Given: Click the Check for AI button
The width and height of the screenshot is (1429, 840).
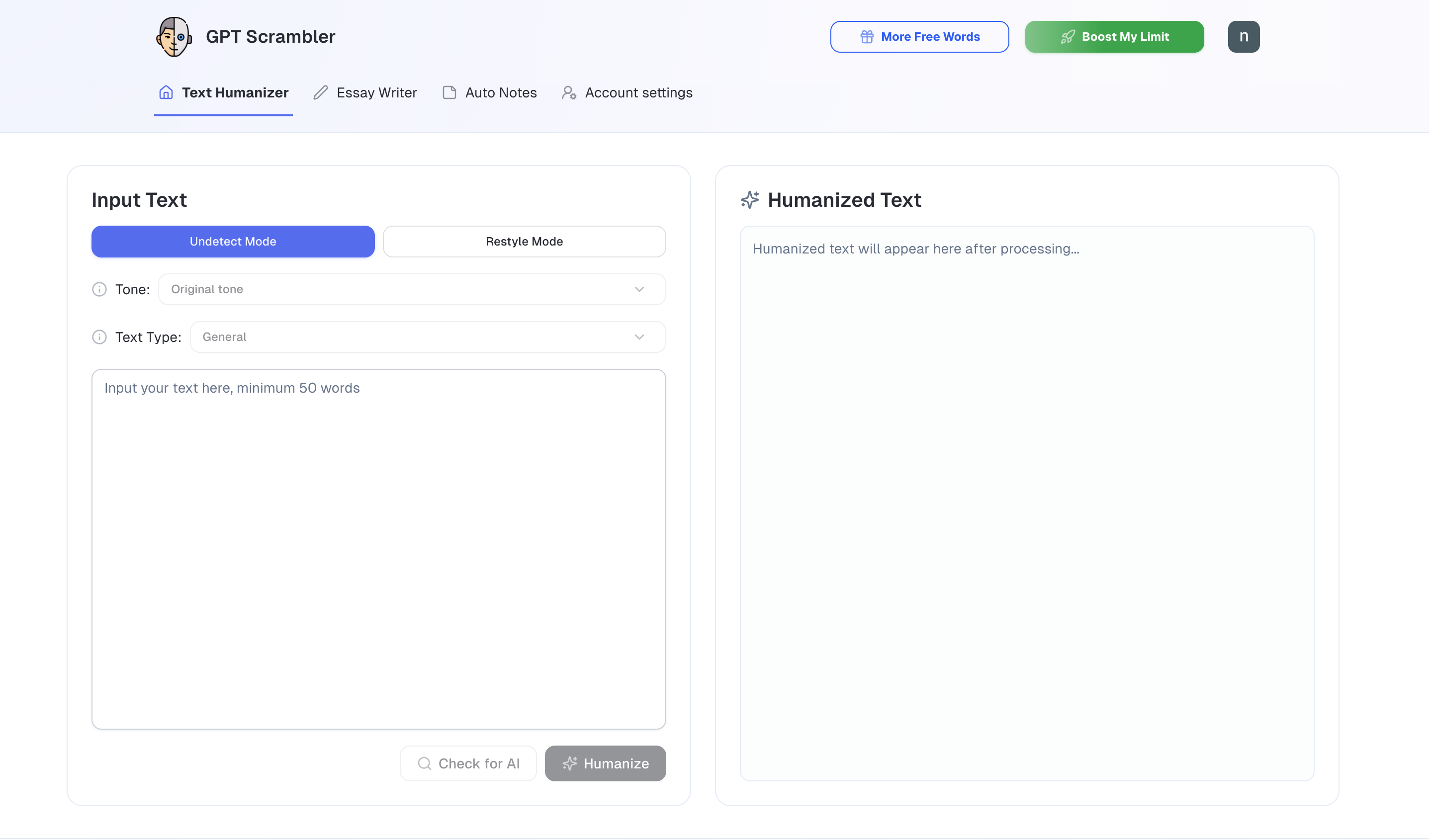Looking at the screenshot, I should tap(468, 763).
